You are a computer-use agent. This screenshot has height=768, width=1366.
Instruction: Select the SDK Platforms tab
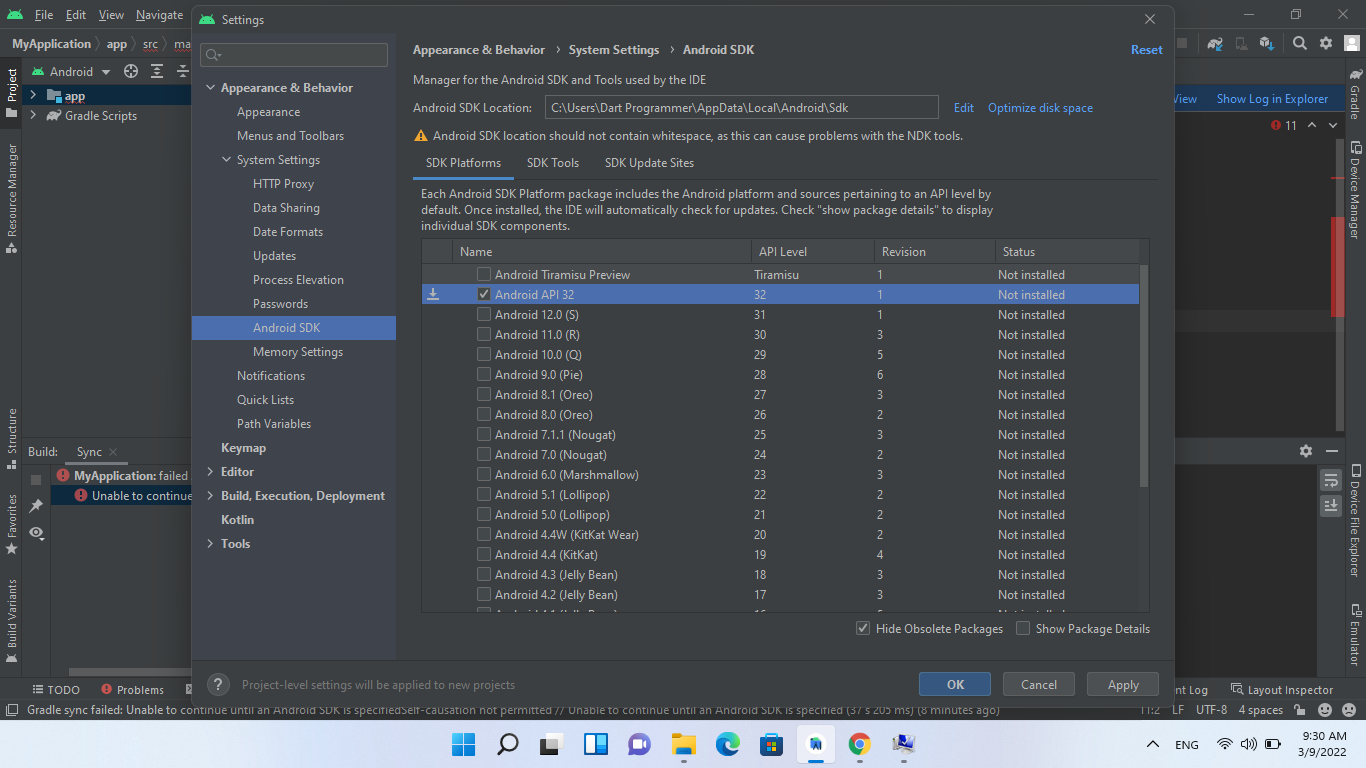[x=463, y=163]
